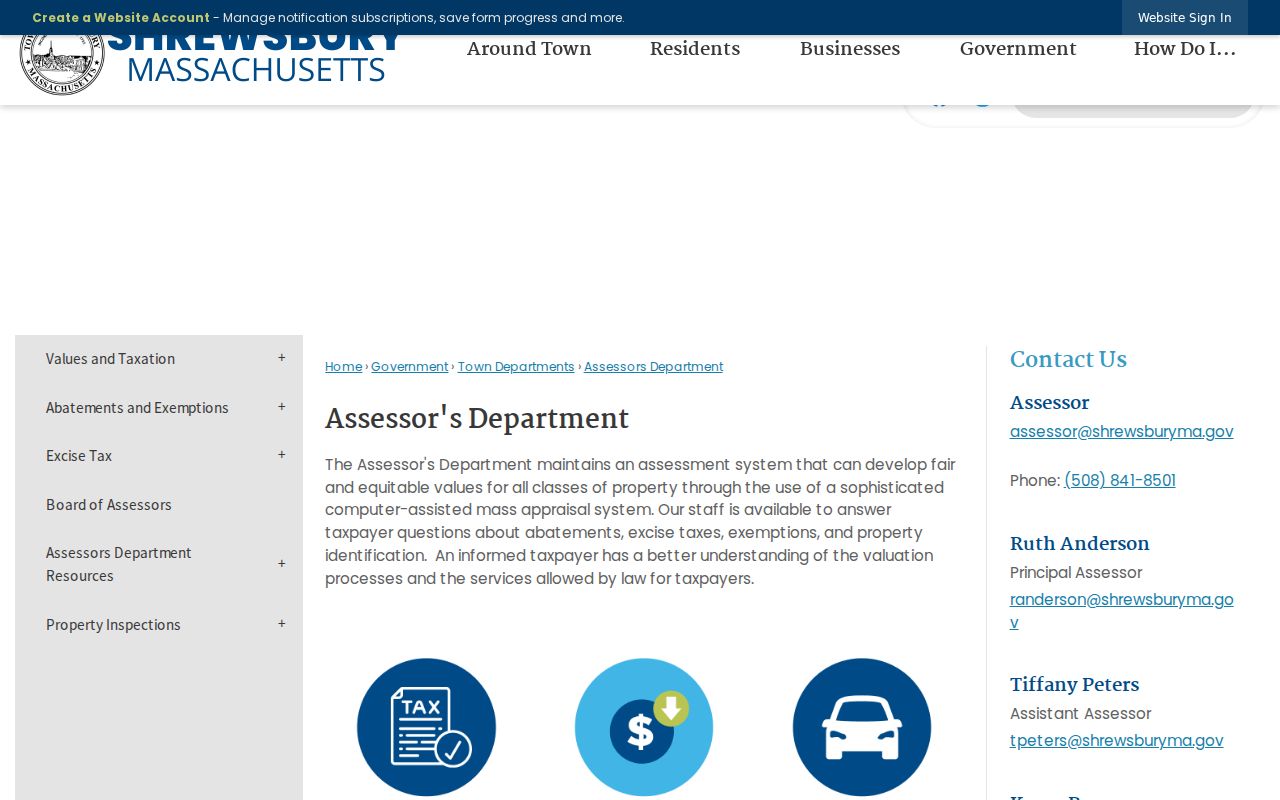Expand the Property Inspections submenu
The width and height of the screenshot is (1280, 800).
coord(282,624)
